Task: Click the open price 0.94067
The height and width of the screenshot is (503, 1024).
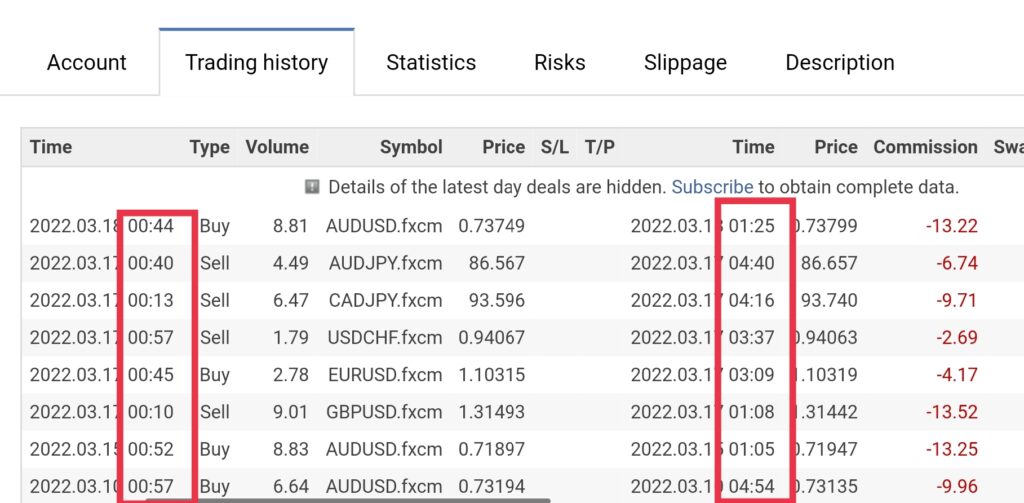Action: (491, 338)
